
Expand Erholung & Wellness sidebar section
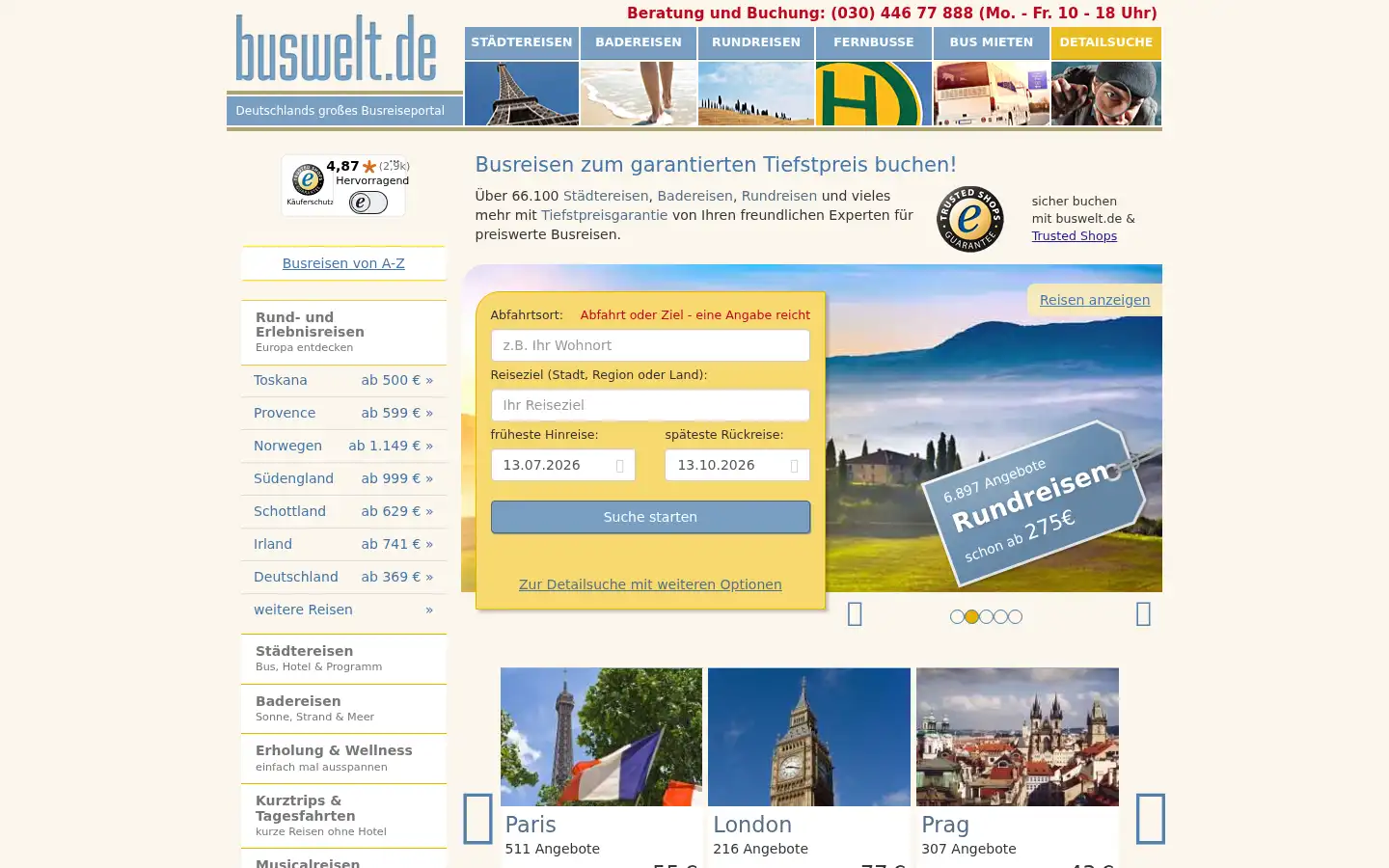[343, 759]
